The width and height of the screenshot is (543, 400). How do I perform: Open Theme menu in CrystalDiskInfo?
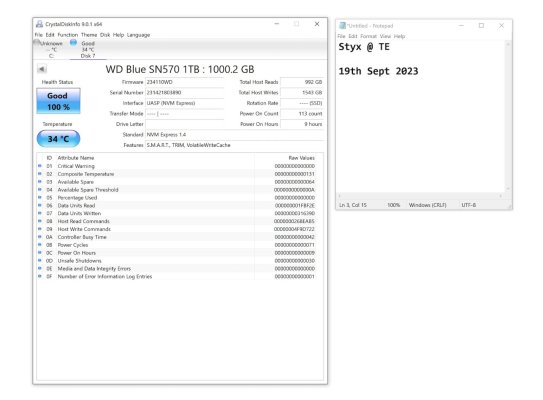click(89, 35)
